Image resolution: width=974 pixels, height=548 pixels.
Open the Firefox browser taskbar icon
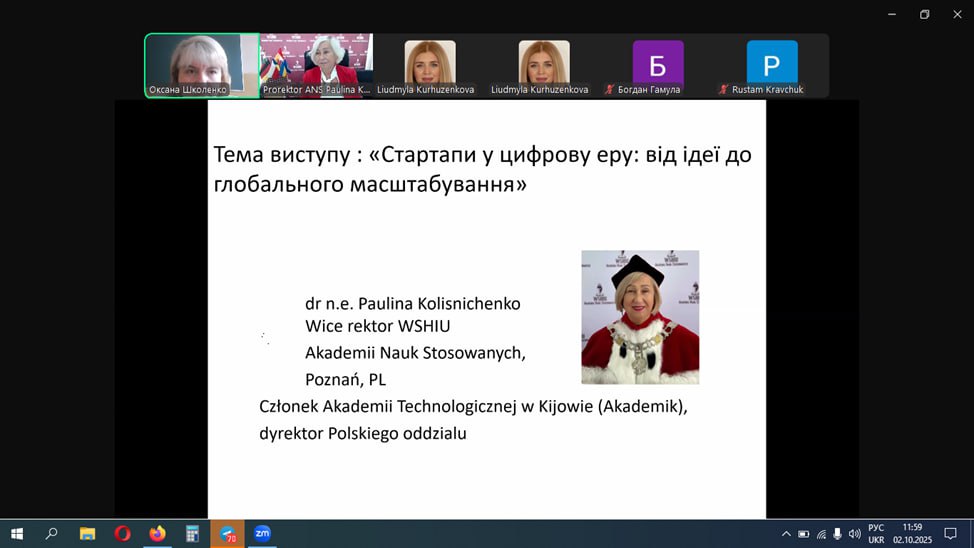(157, 533)
